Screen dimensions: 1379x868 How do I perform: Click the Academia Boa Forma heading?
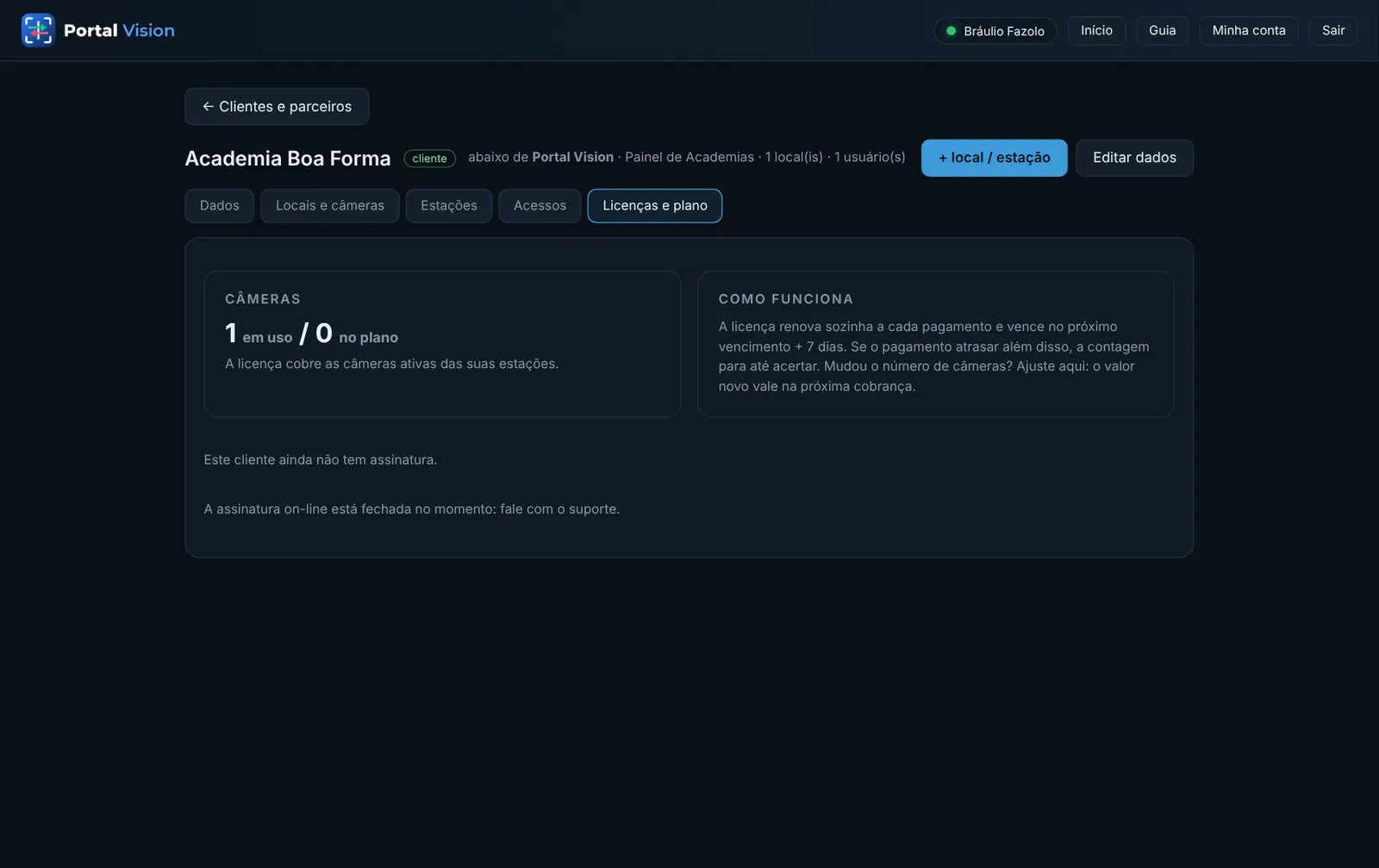pos(288,159)
